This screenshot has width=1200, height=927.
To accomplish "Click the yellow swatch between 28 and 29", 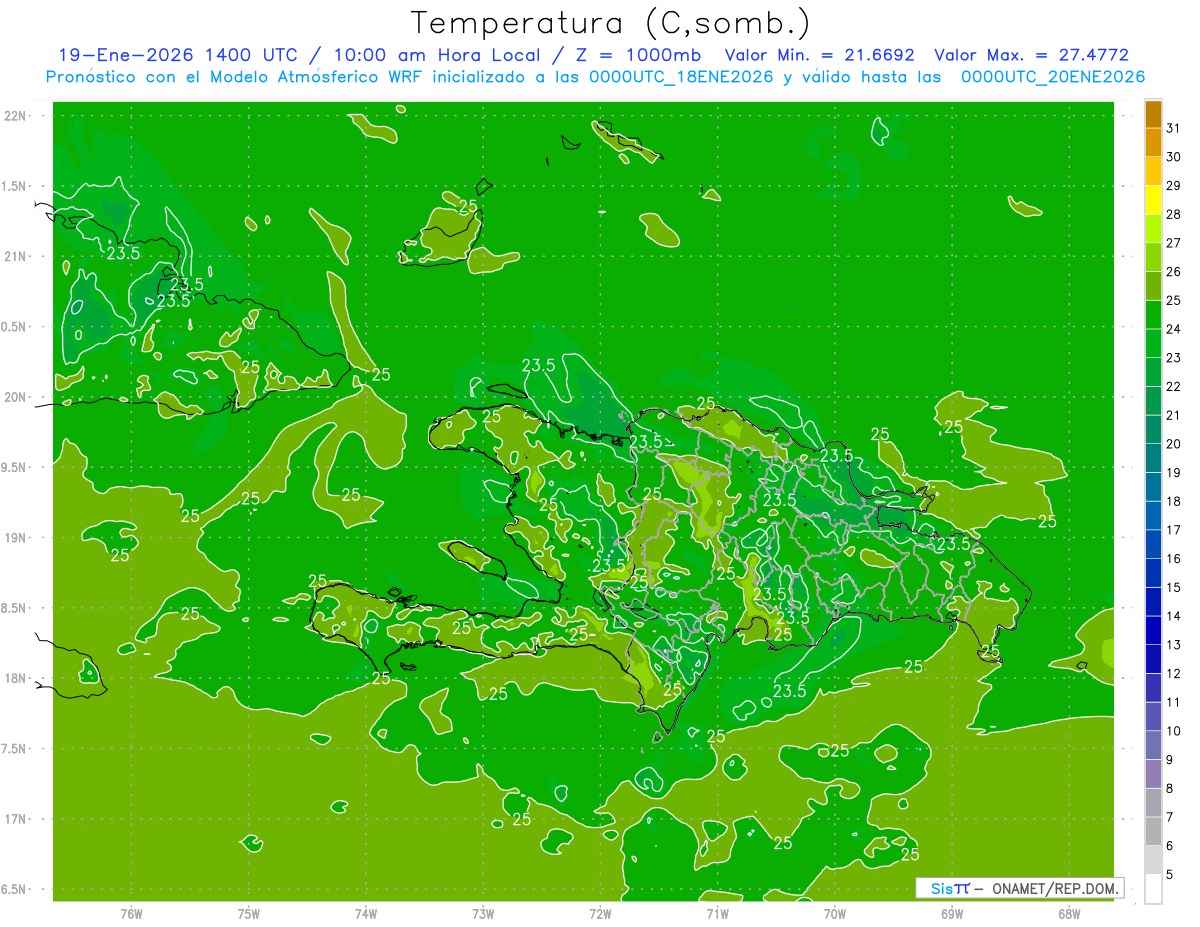I will [1153, 200].
